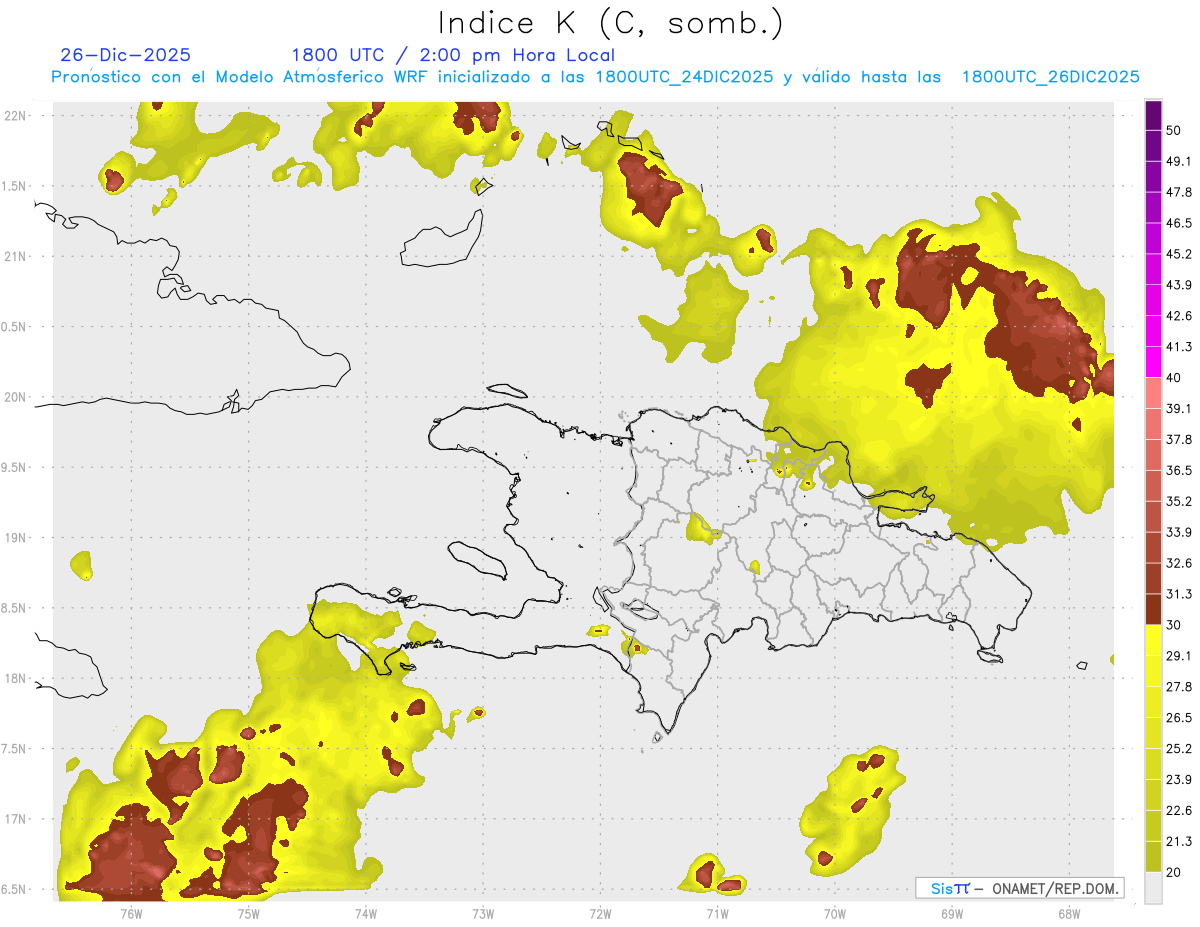Click the '40' value on the color scale
This screenshot has width=1200, height=927.
pyautogui.click(x=1174, y=377)
